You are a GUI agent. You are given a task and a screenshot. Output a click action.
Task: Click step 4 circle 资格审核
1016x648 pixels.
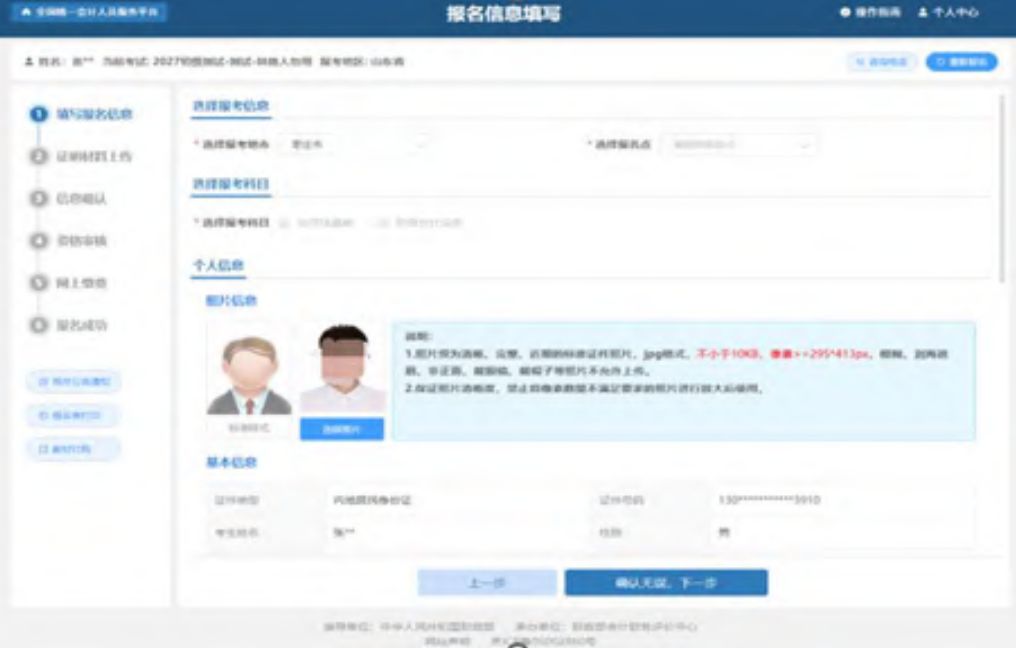(39, 241)
